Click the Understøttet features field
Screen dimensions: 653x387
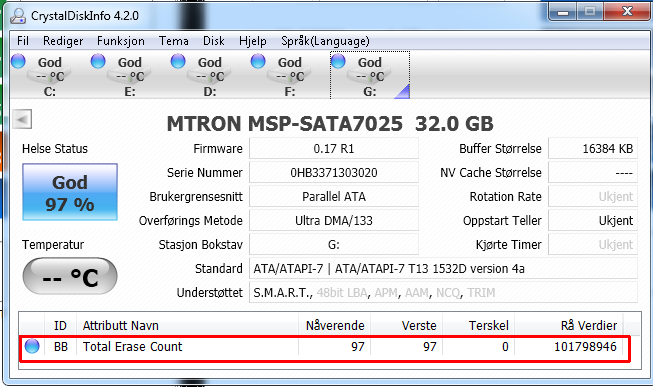click(443, 293)
